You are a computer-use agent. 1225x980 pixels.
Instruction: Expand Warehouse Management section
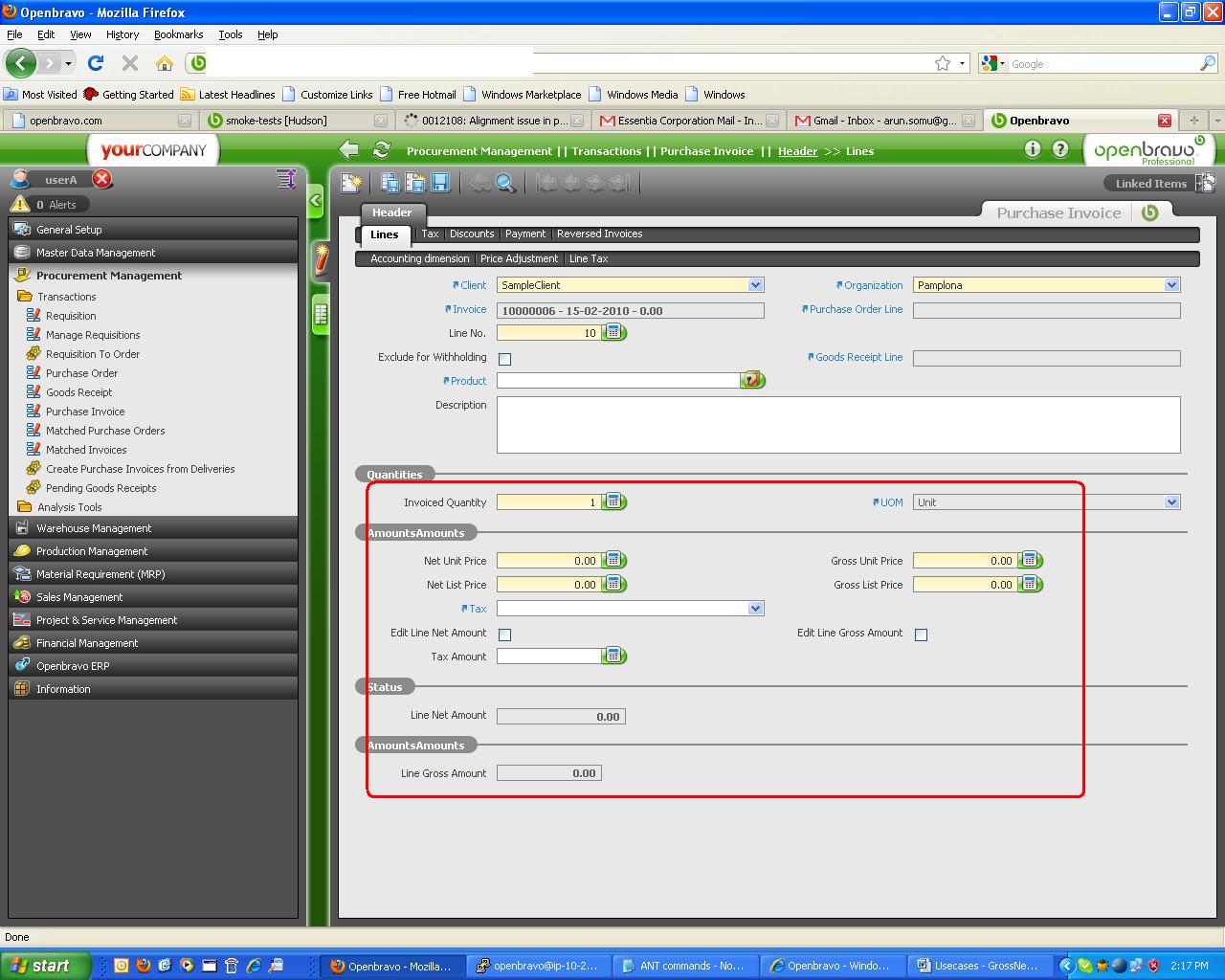153,528
